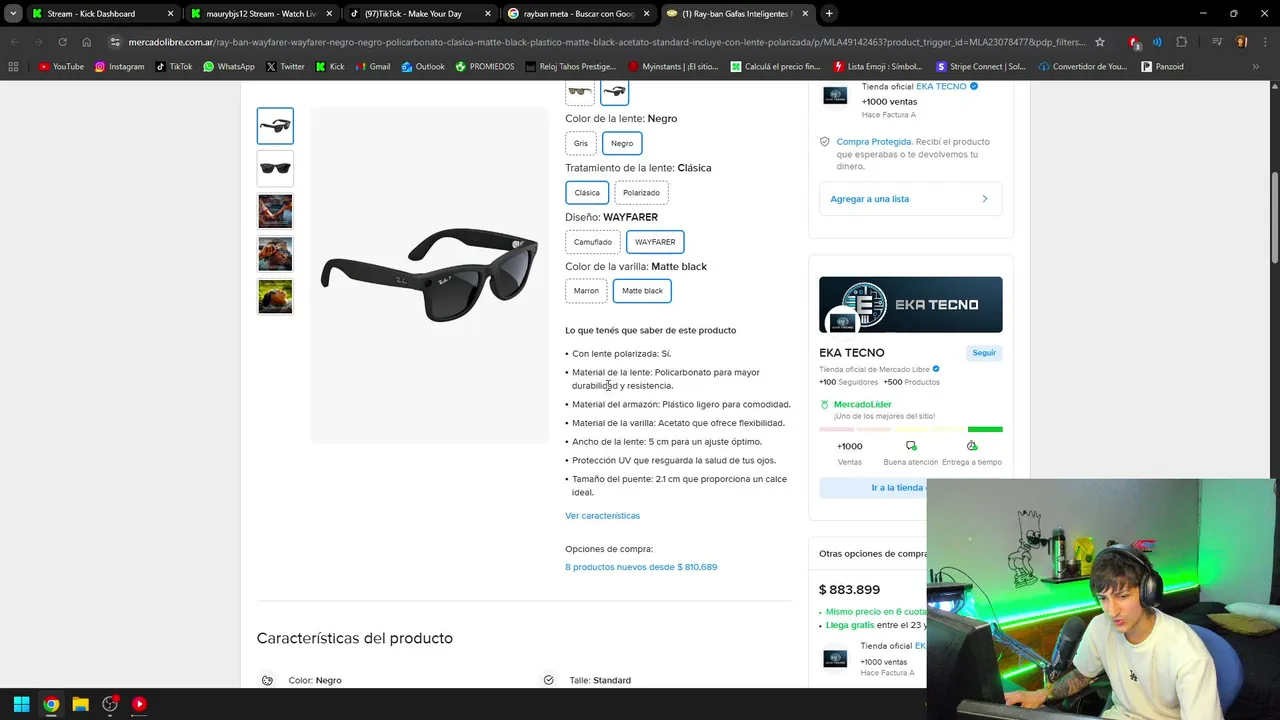Image resolution: width=1280 pixels, height=720 pixels.
Task: Bookmark this page with the star icon
Action: tap(1100, 42)
